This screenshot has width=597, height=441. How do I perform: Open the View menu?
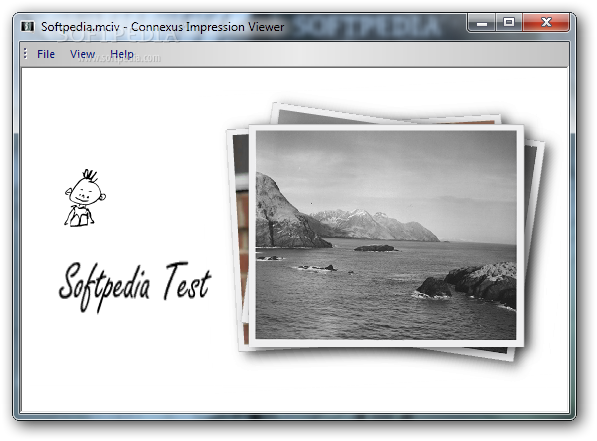pyautogui.click(x=83, y=54)
